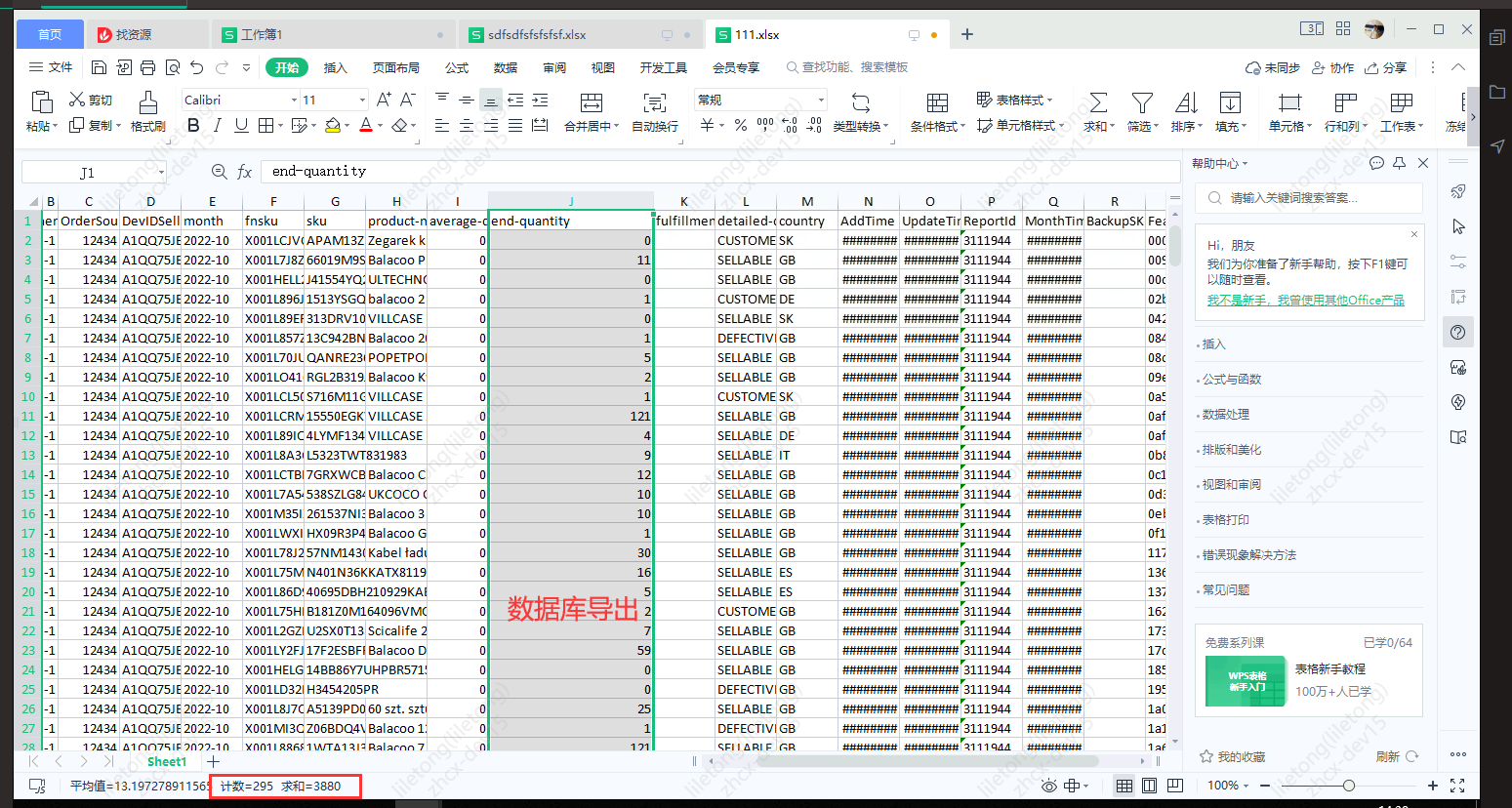Switch to normal view in status bar

[x=1124, y=786]
